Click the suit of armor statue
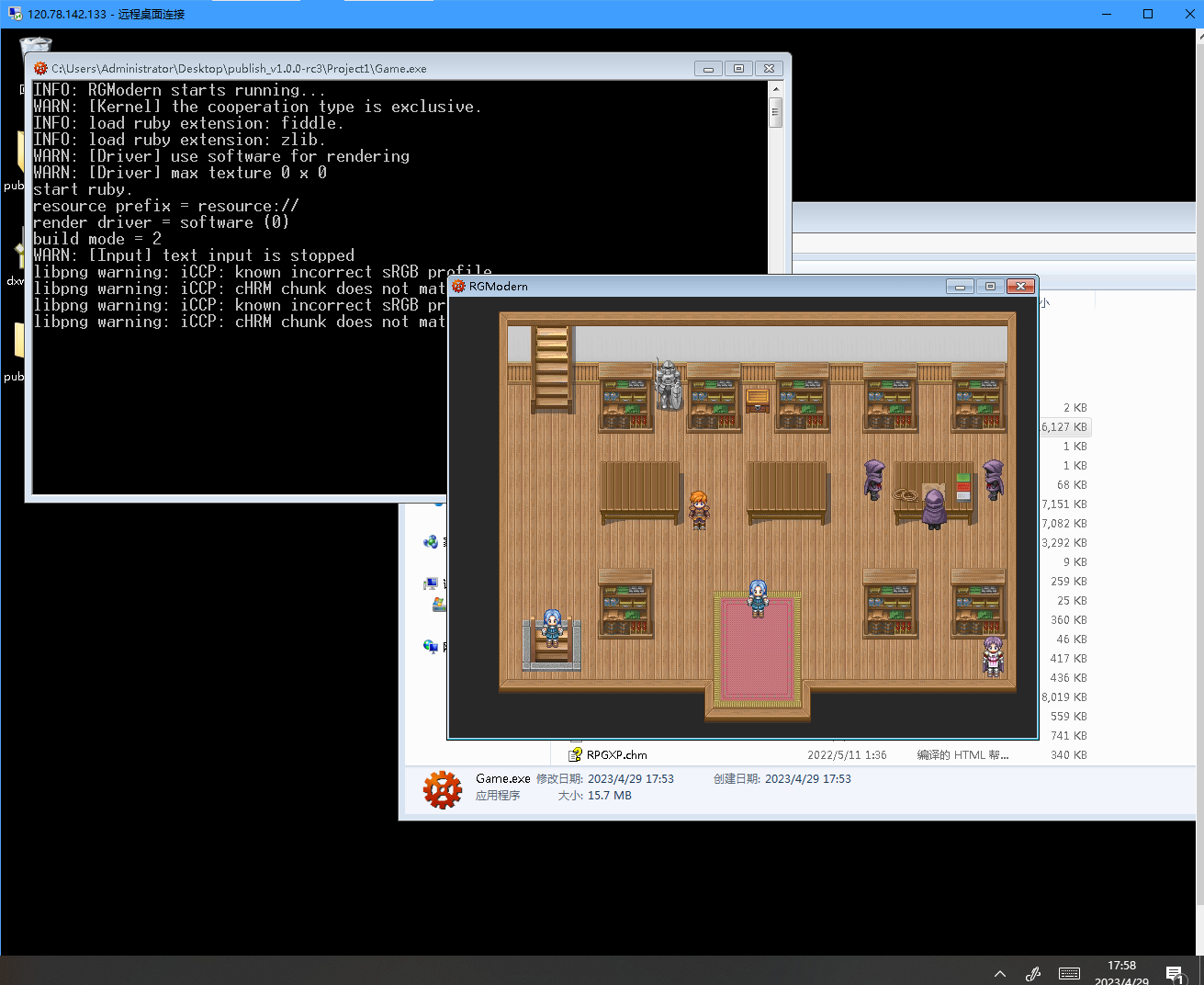The width and height of the screenshot is (1204, 985). 670,385
